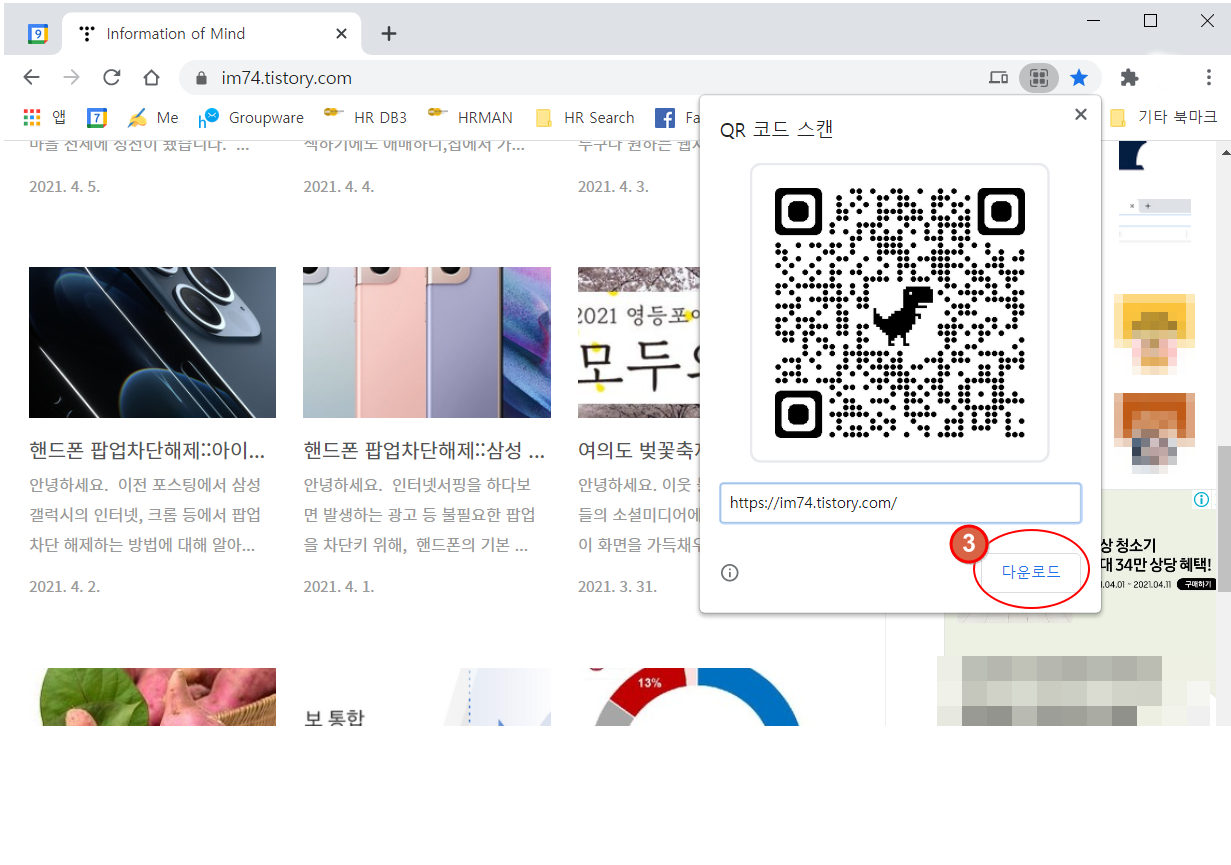The width and height of the screenshot is (1231, 865).
Task: Reload the page with refresh icon
Action: 112,78
